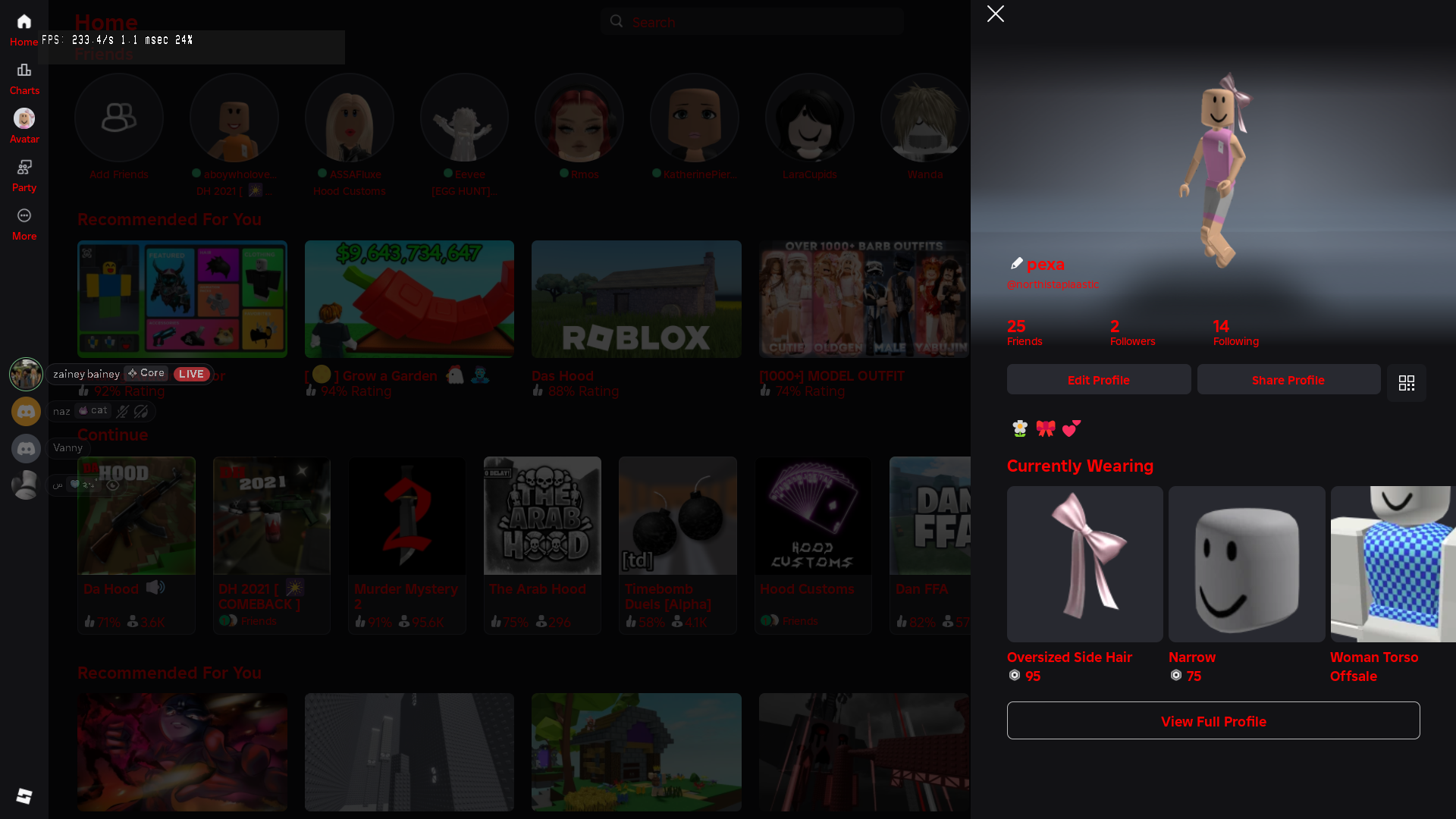Open the 14 Following count

point(1235,332)
